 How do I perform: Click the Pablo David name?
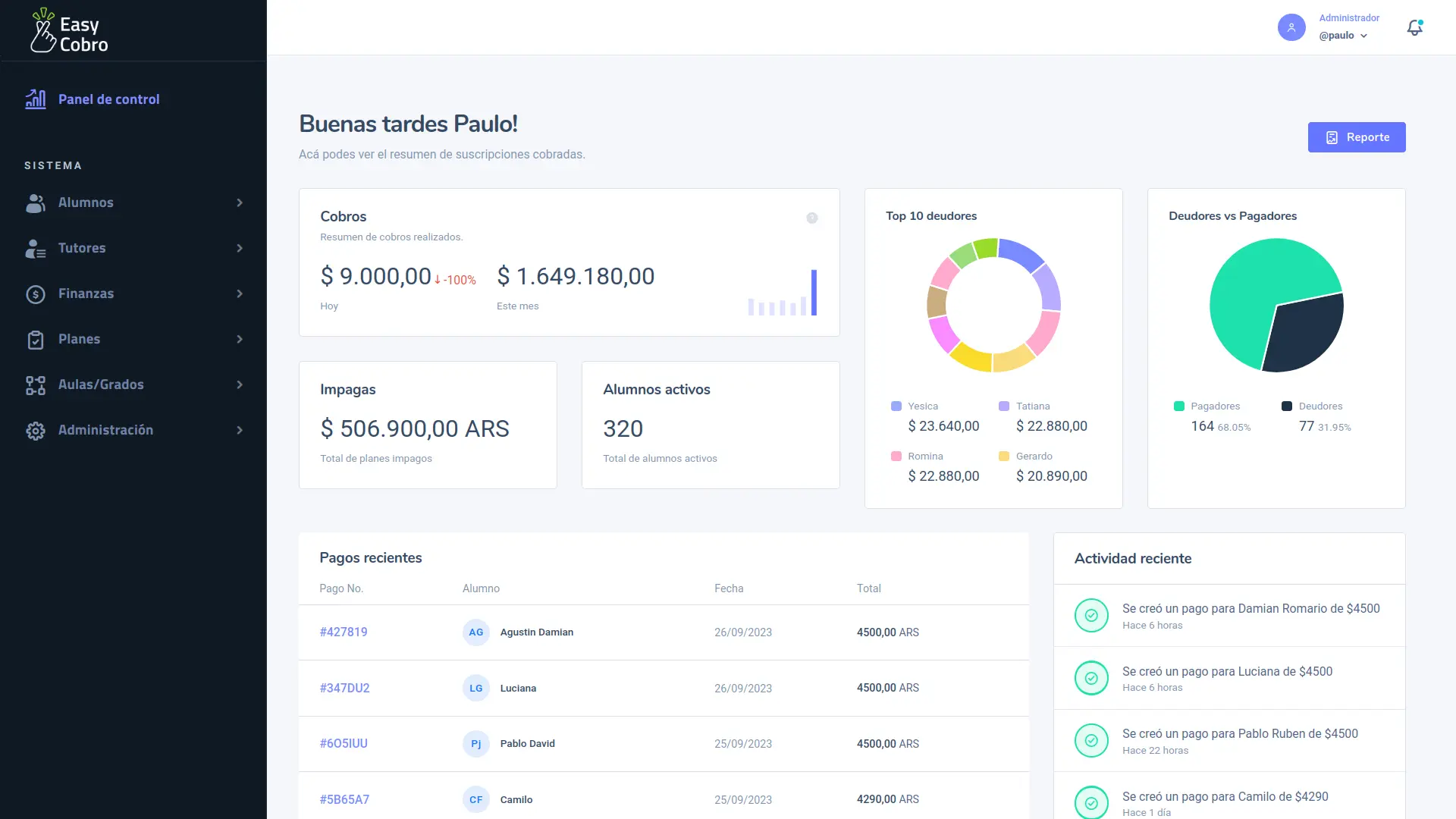pyautogui.click(x=528, y=744)
